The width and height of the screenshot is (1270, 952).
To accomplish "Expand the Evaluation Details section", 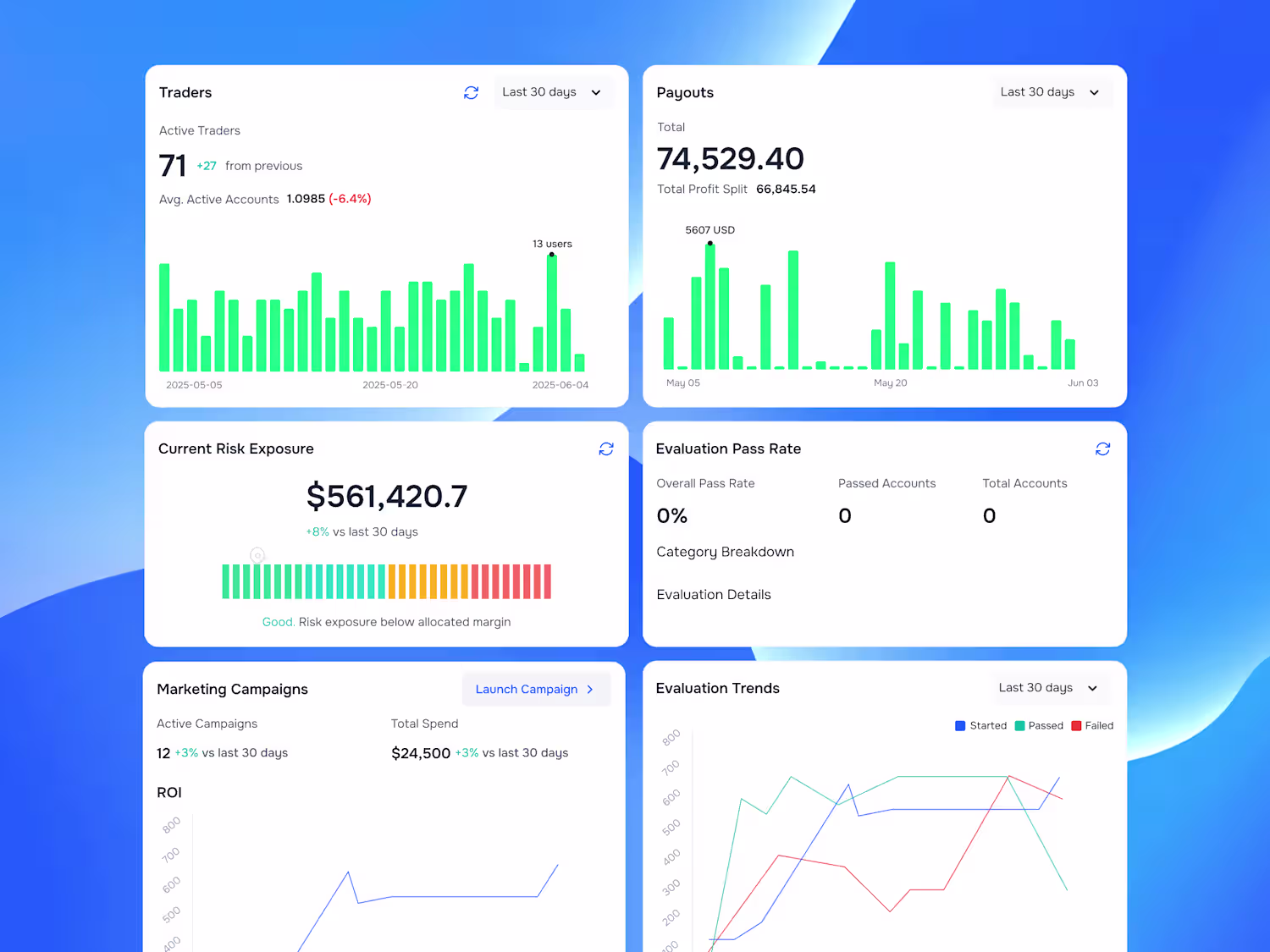I will click(714, 595).
